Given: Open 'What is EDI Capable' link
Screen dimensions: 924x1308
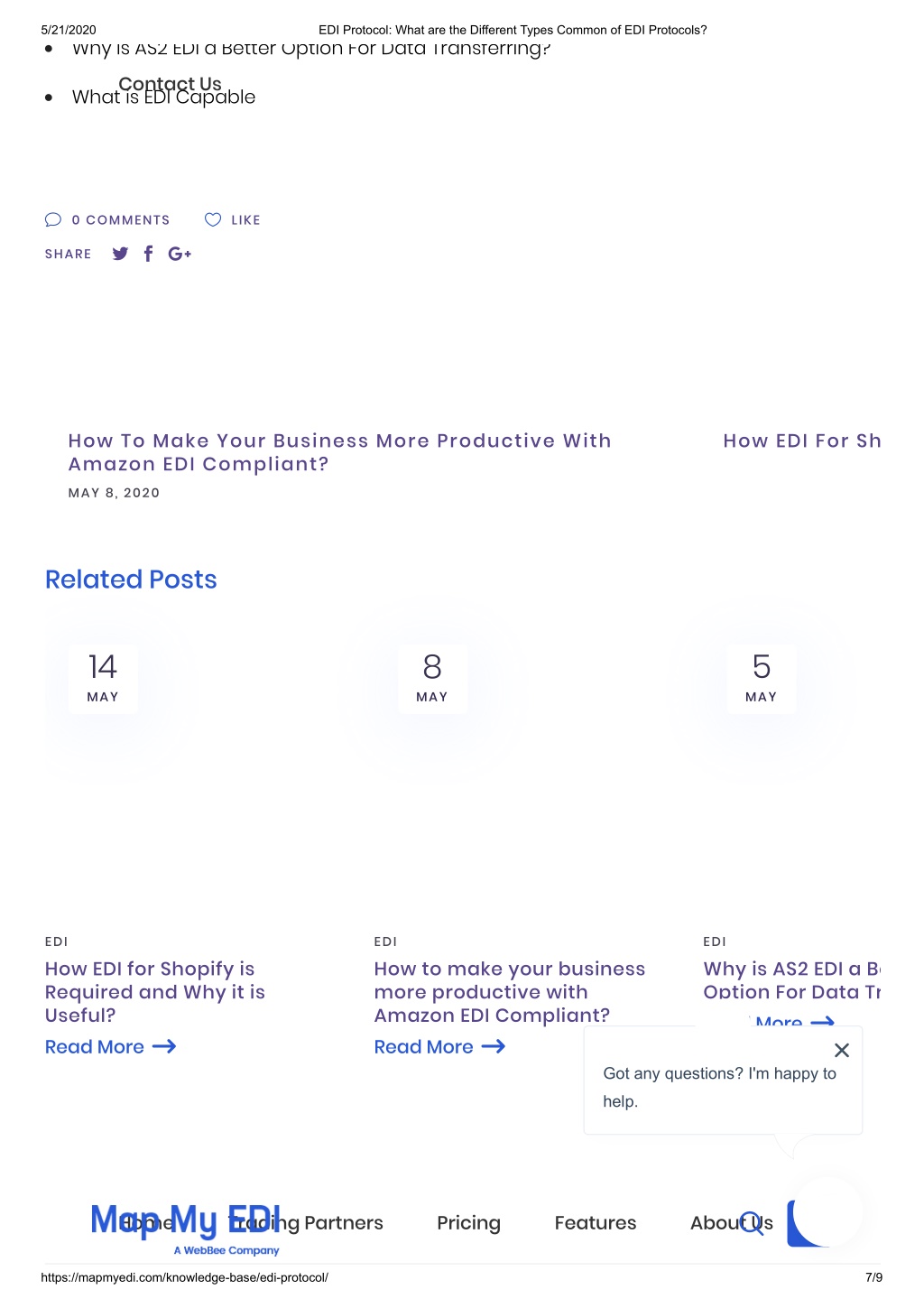Looking at the screenshot, I should 163,97.
